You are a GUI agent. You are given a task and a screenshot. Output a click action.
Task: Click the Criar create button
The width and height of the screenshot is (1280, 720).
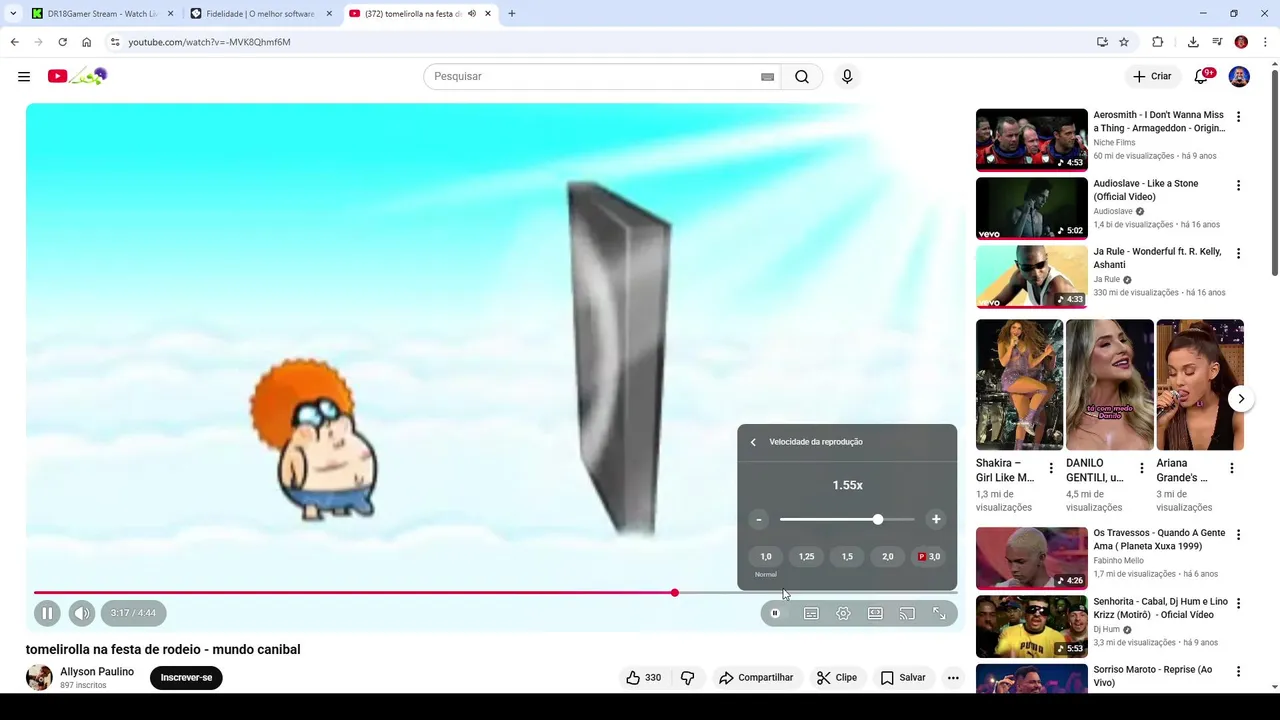click(1152, 76)
